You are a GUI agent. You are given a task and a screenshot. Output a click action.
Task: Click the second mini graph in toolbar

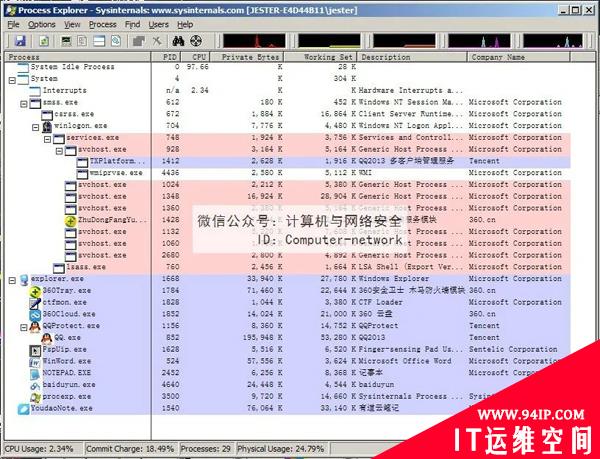[x=329, y=41]
